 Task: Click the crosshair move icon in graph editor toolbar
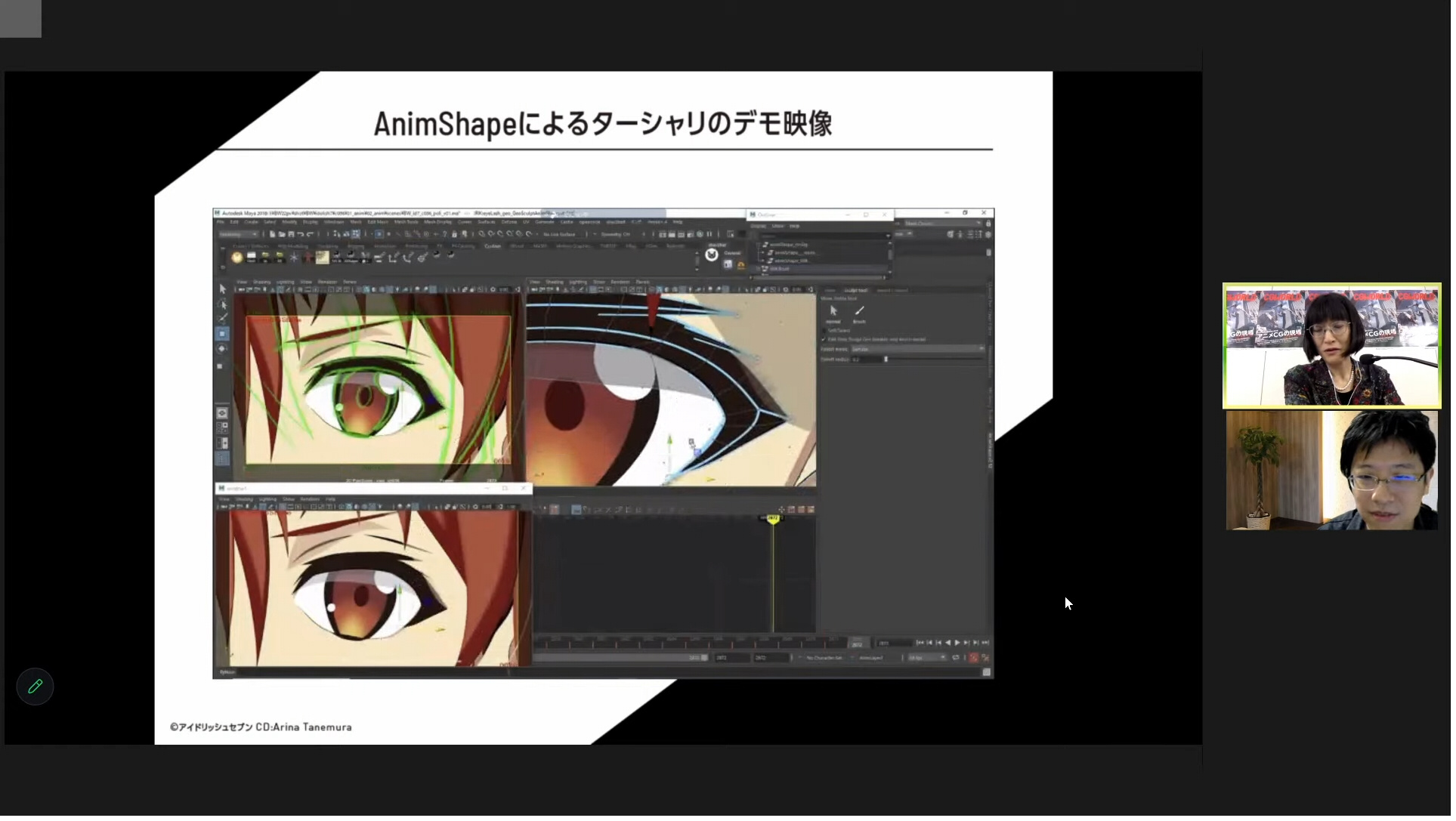point(781,510)
